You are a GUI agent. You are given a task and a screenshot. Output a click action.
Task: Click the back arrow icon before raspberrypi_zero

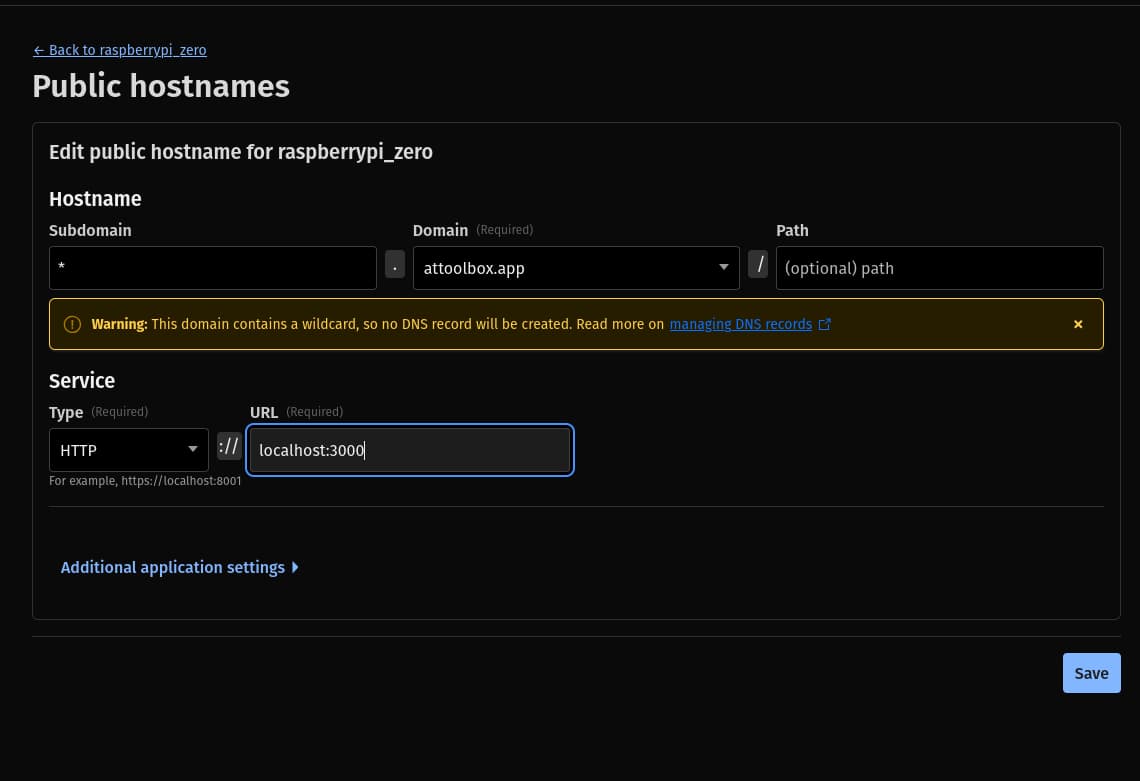pos(39,50)
